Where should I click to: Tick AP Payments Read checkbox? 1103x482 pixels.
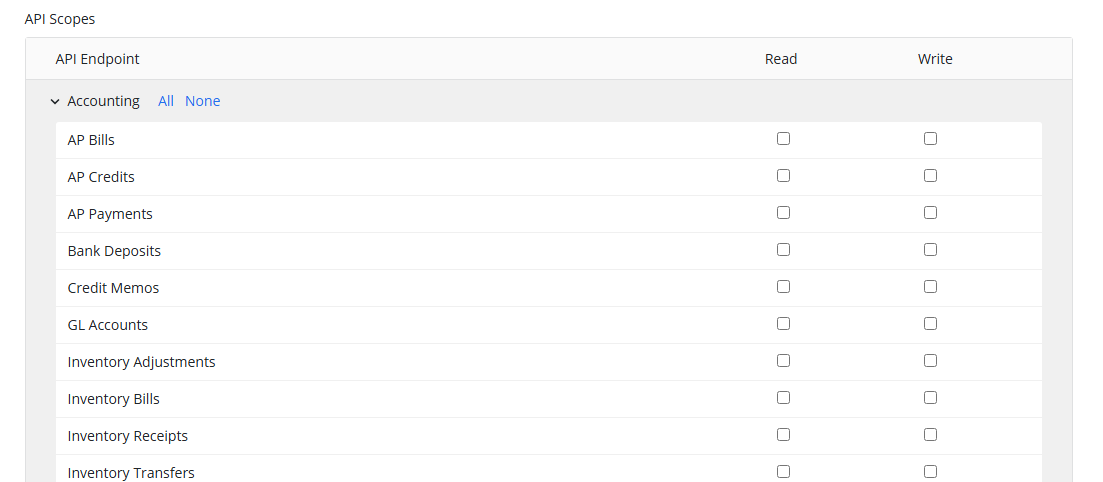point(783,213)
